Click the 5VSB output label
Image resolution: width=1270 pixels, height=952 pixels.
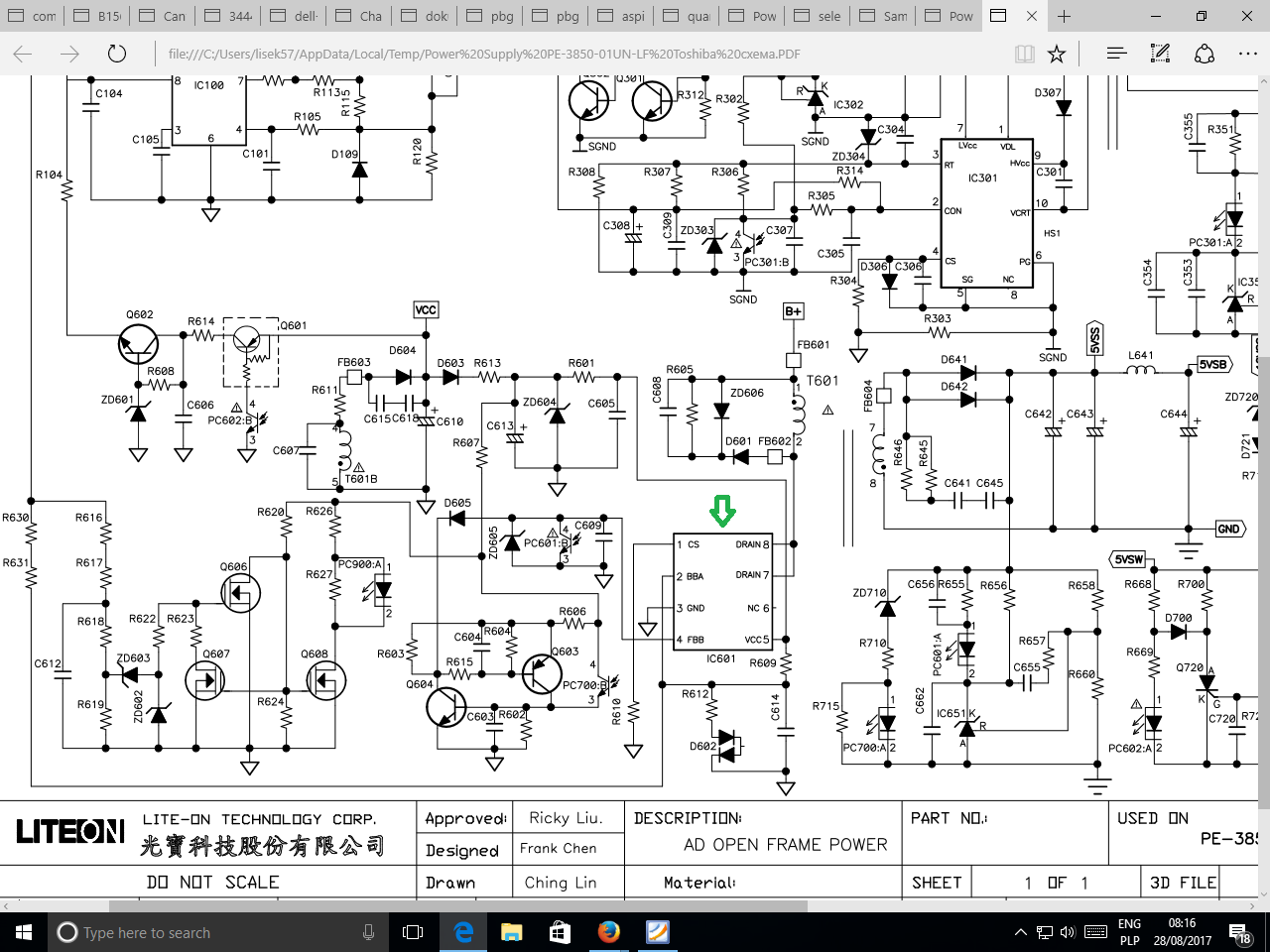pyautogui.click(x=1213, y=365)
